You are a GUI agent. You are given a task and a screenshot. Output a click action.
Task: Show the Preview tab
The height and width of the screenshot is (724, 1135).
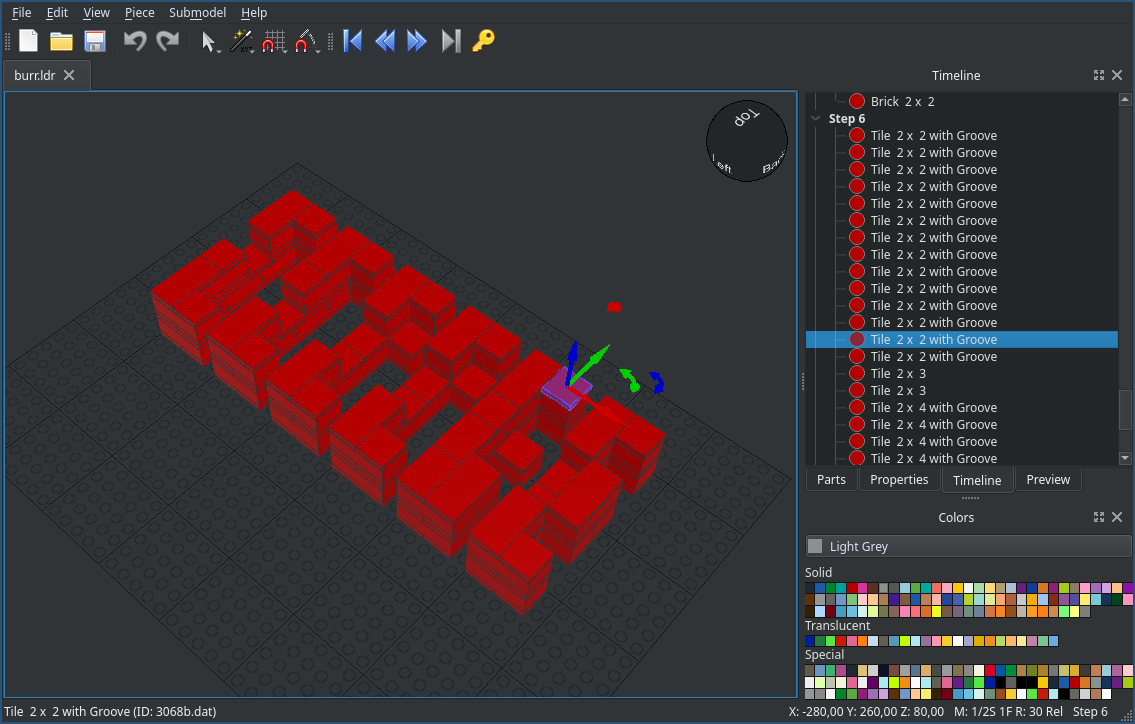click(1048, 479)
